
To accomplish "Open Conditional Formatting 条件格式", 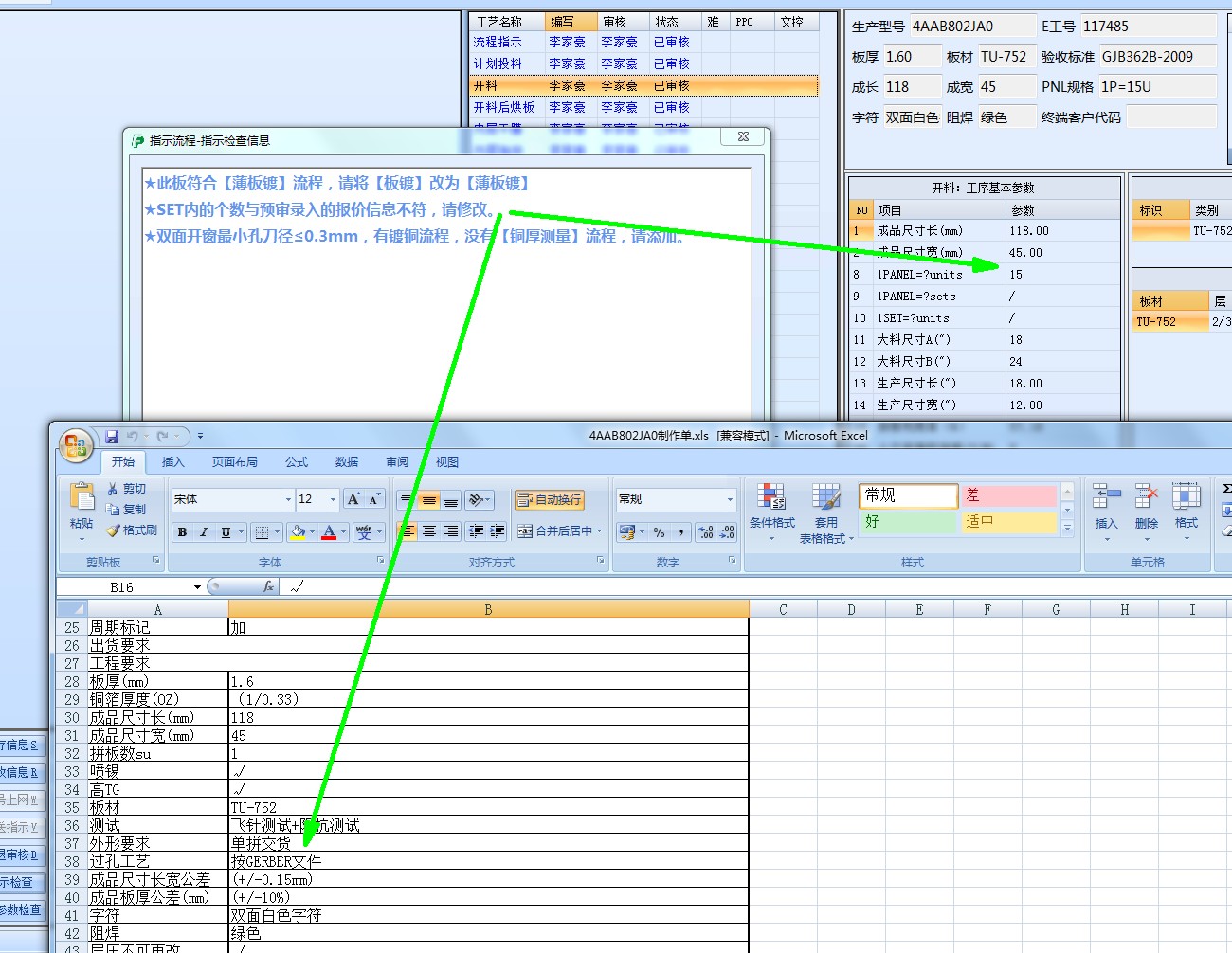I will [x=771, y=512].
